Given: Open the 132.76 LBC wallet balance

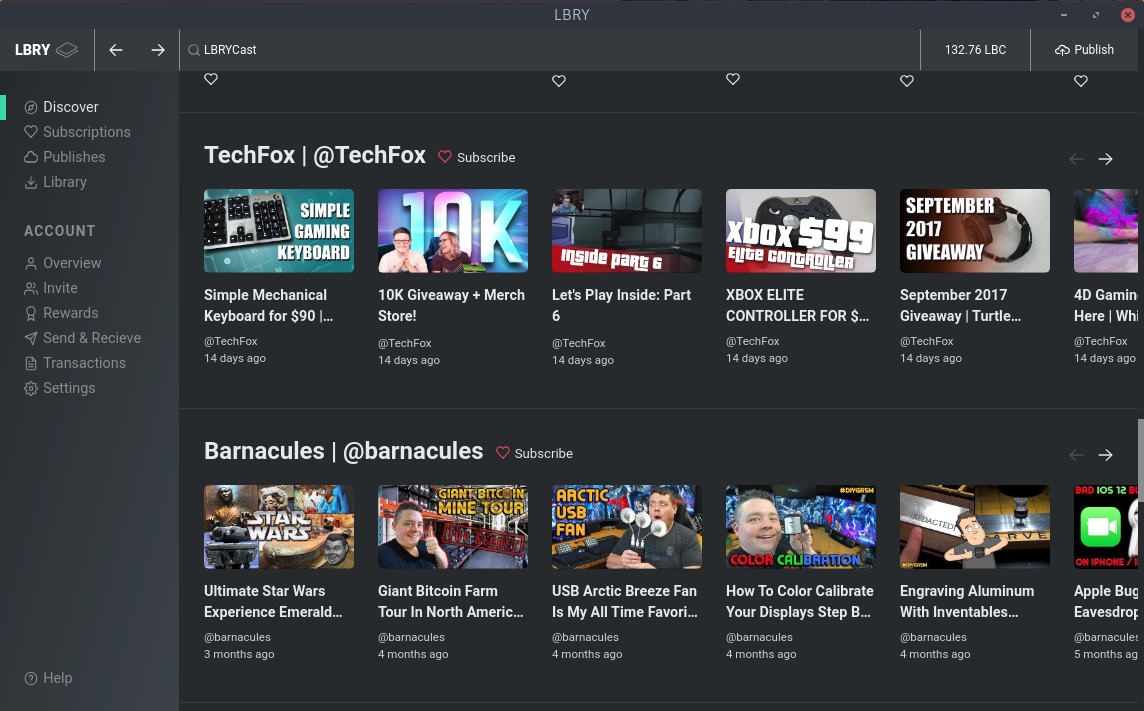Looking at the screenshot, I should 975,50.
